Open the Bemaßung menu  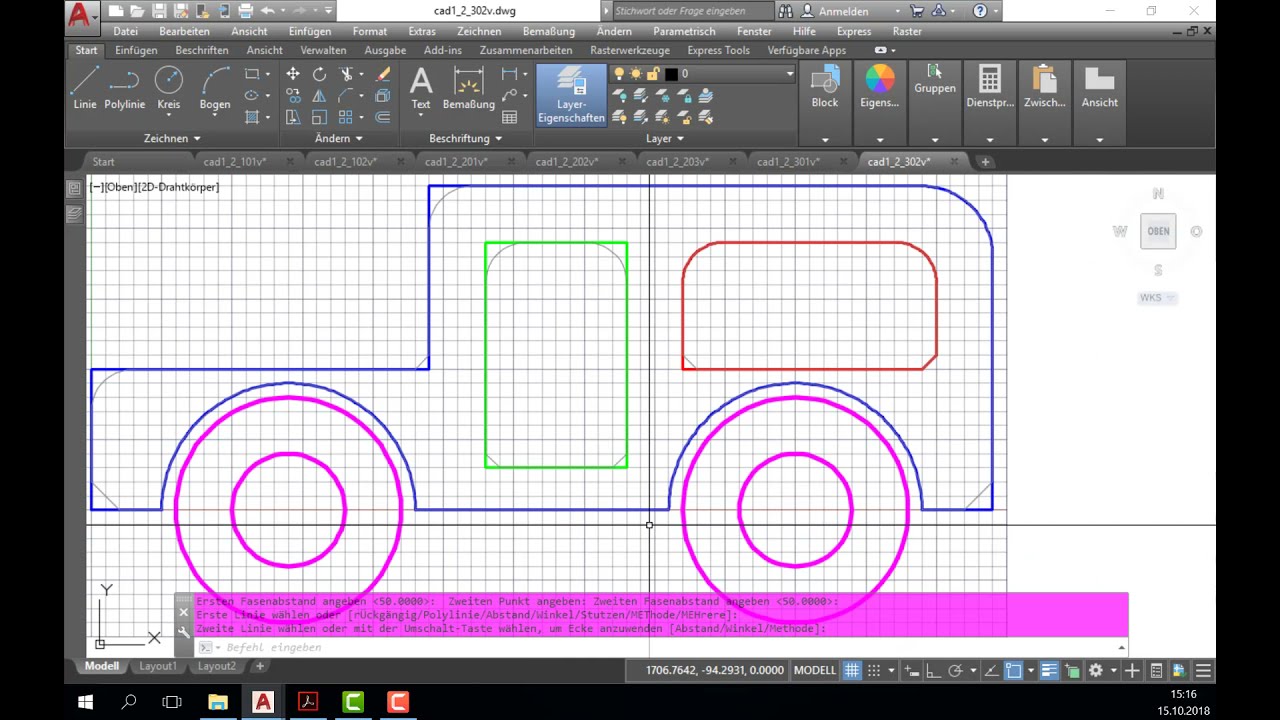[548, 31]
